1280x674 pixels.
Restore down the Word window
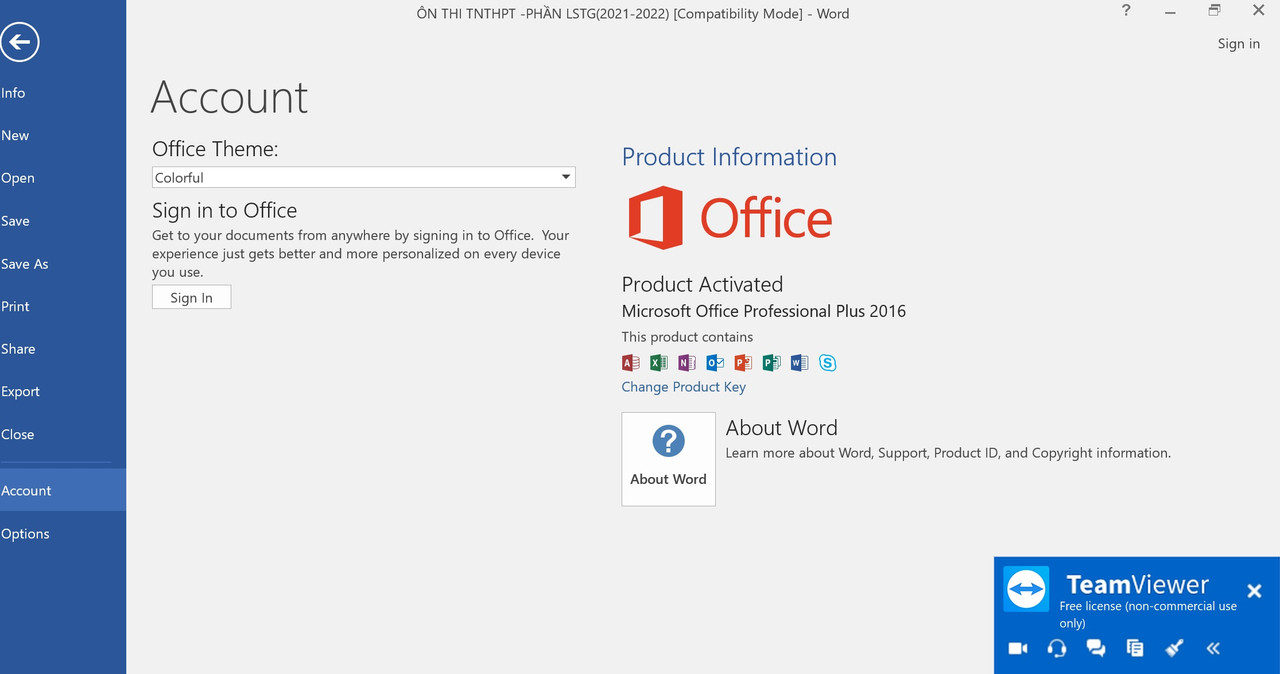[1214, 11]
